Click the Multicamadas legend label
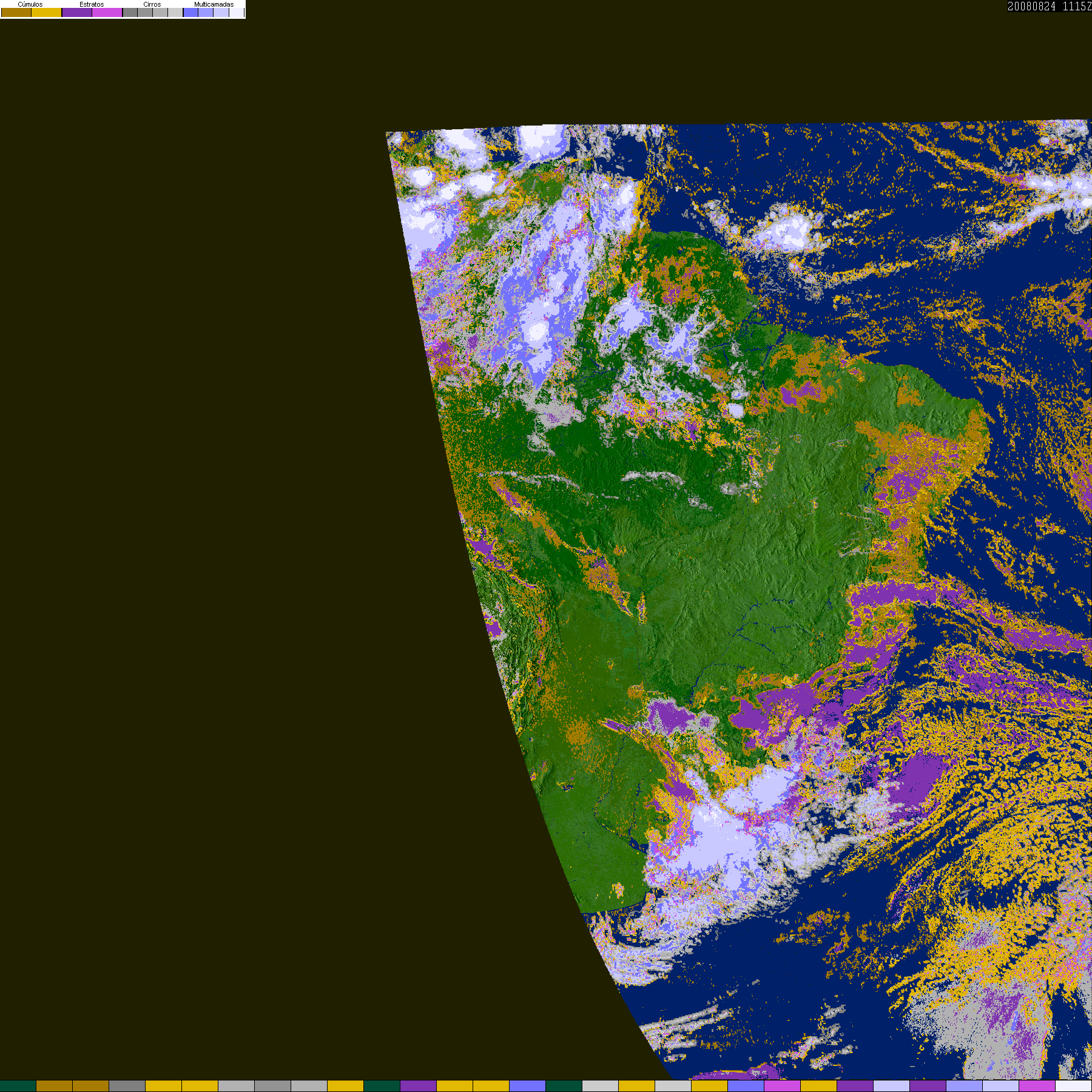This screenshot has height=1092, width=1092. coord(214,4)
